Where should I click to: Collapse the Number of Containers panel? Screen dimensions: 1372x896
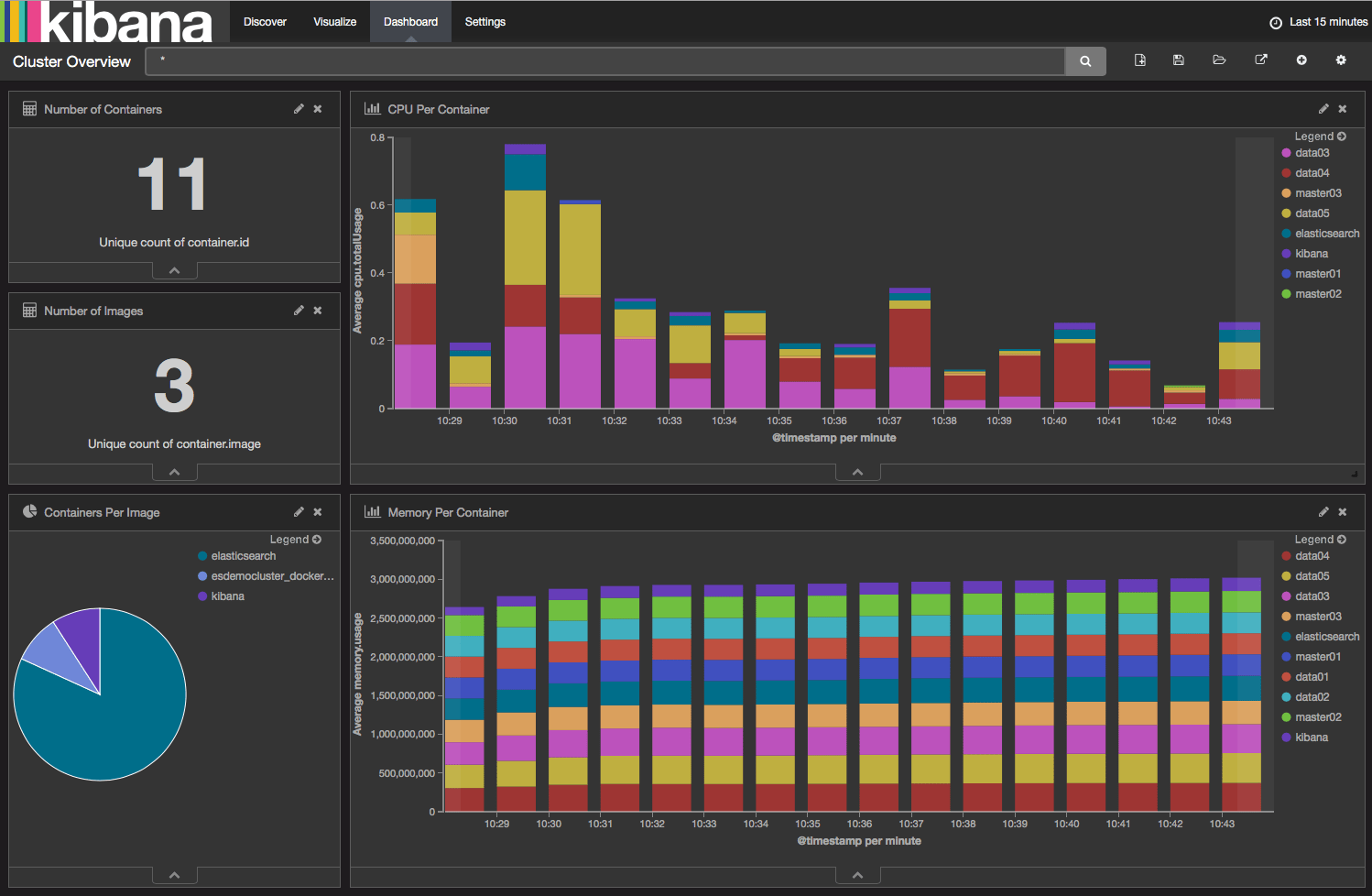pyautogui.click(x=174, y=269)
